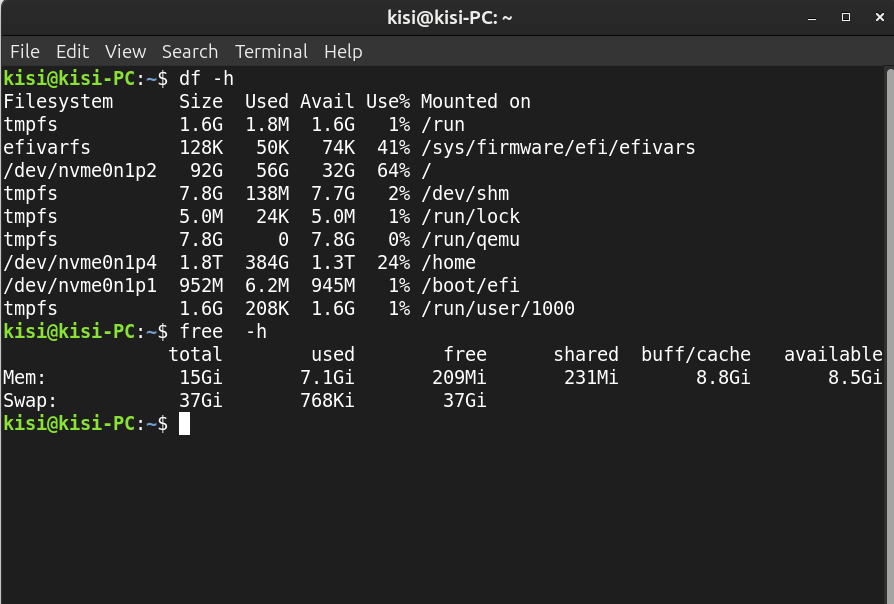Click the window title kisi@kisi-PC: ~
This screenshot has width=894, height=604.
pyautogui.click(x=449, y=18)
